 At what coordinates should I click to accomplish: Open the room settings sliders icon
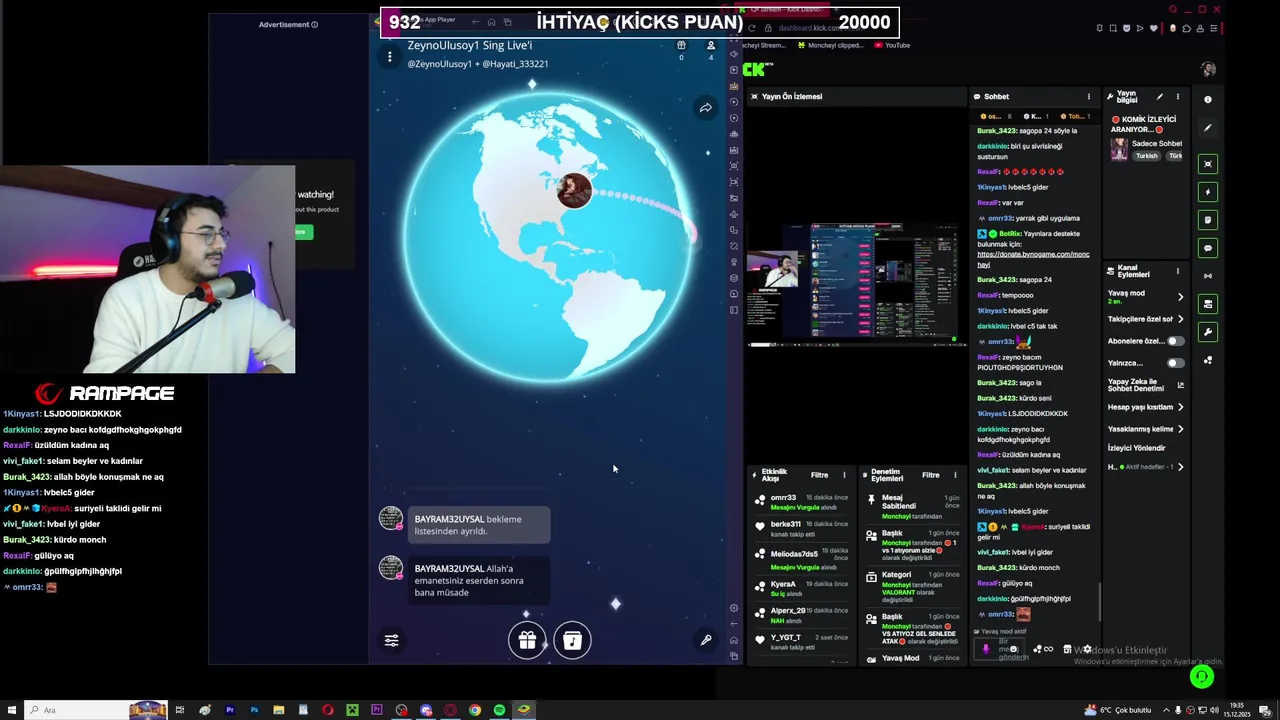[x=392, y=640]
